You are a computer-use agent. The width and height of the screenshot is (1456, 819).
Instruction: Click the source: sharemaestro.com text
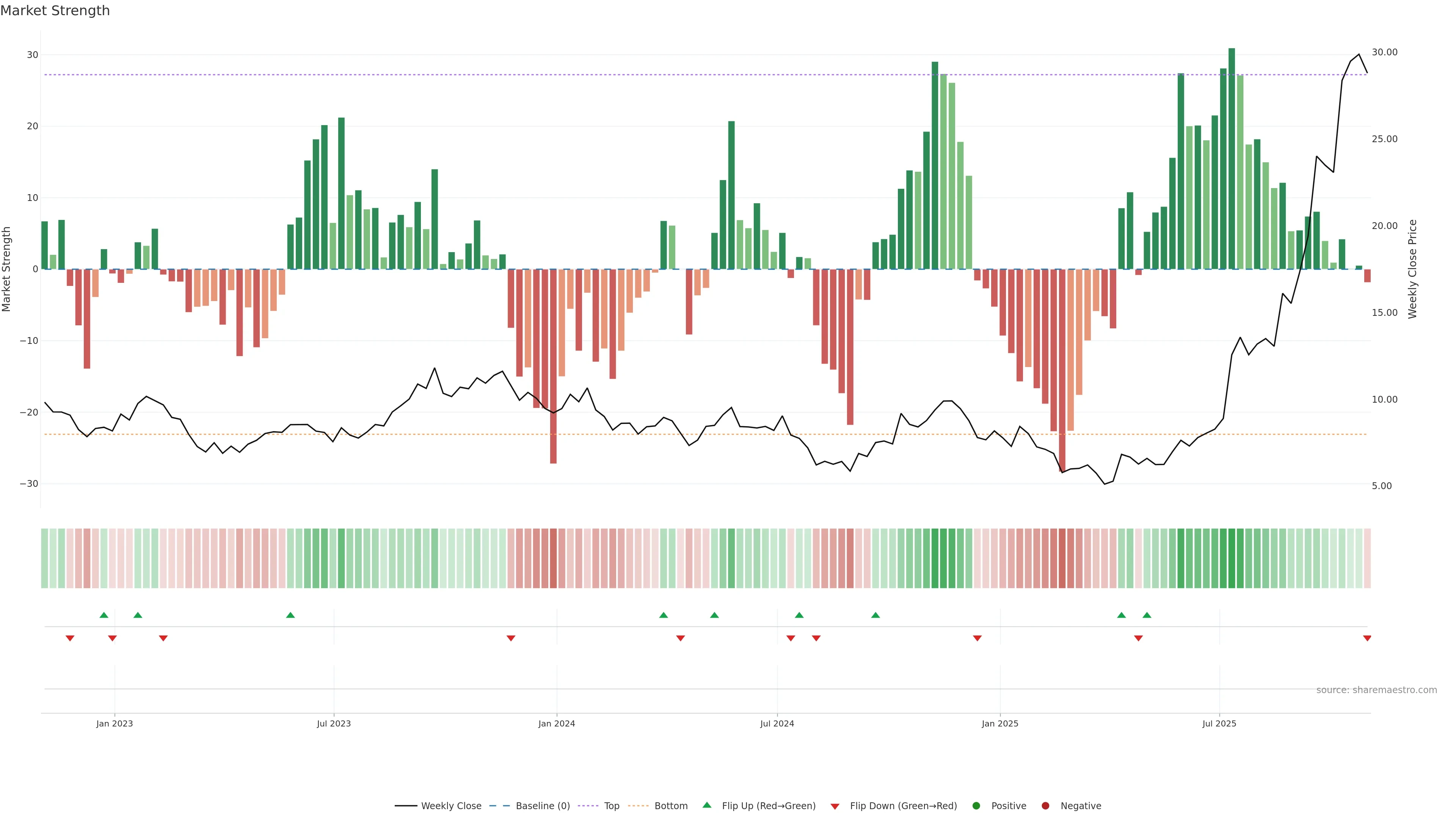coord(1376,690)
